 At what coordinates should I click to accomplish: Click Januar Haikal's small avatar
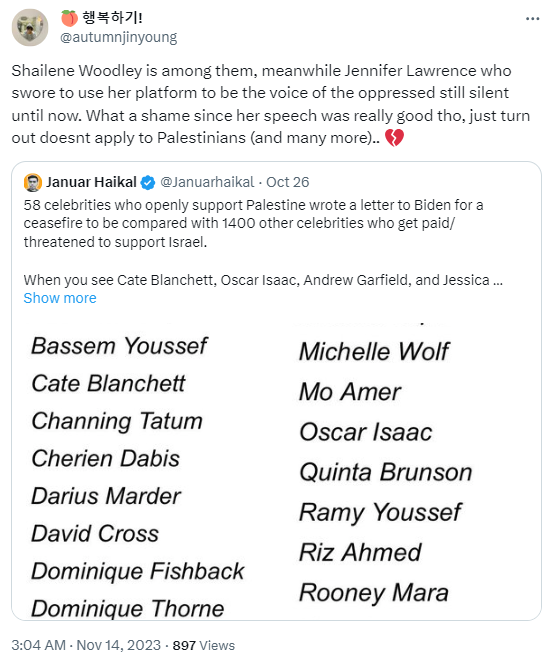pos(33,182)
